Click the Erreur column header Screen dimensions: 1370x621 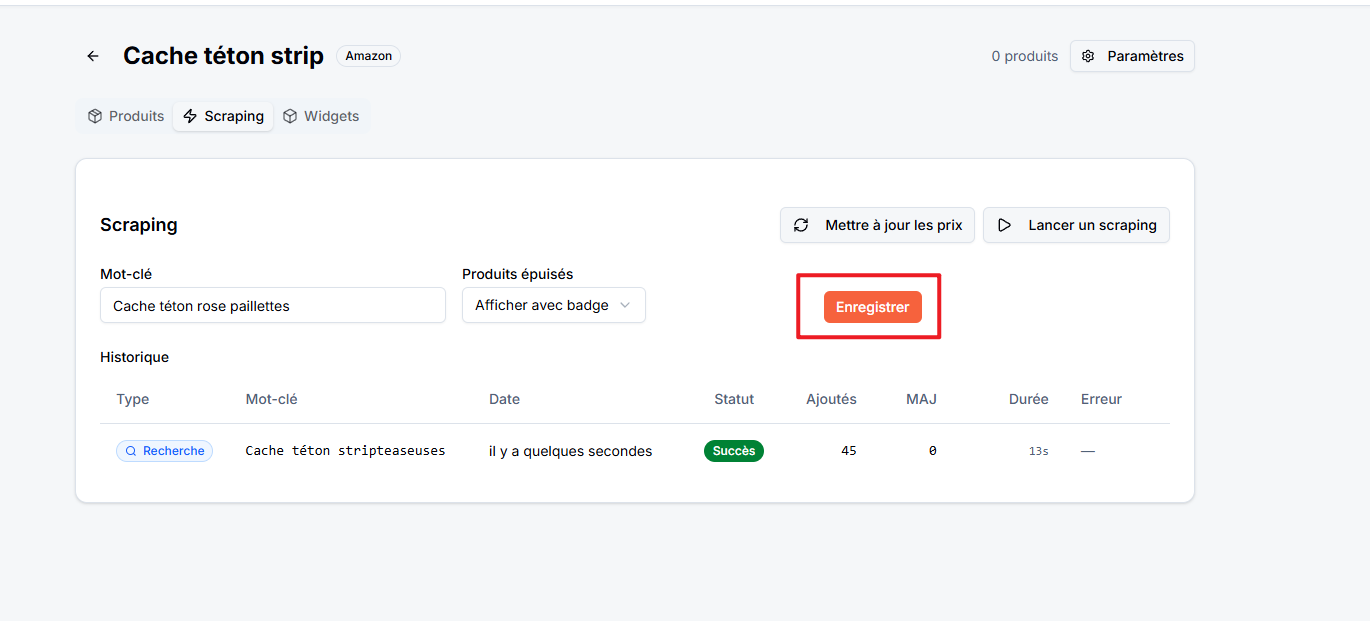(1101, 399)
